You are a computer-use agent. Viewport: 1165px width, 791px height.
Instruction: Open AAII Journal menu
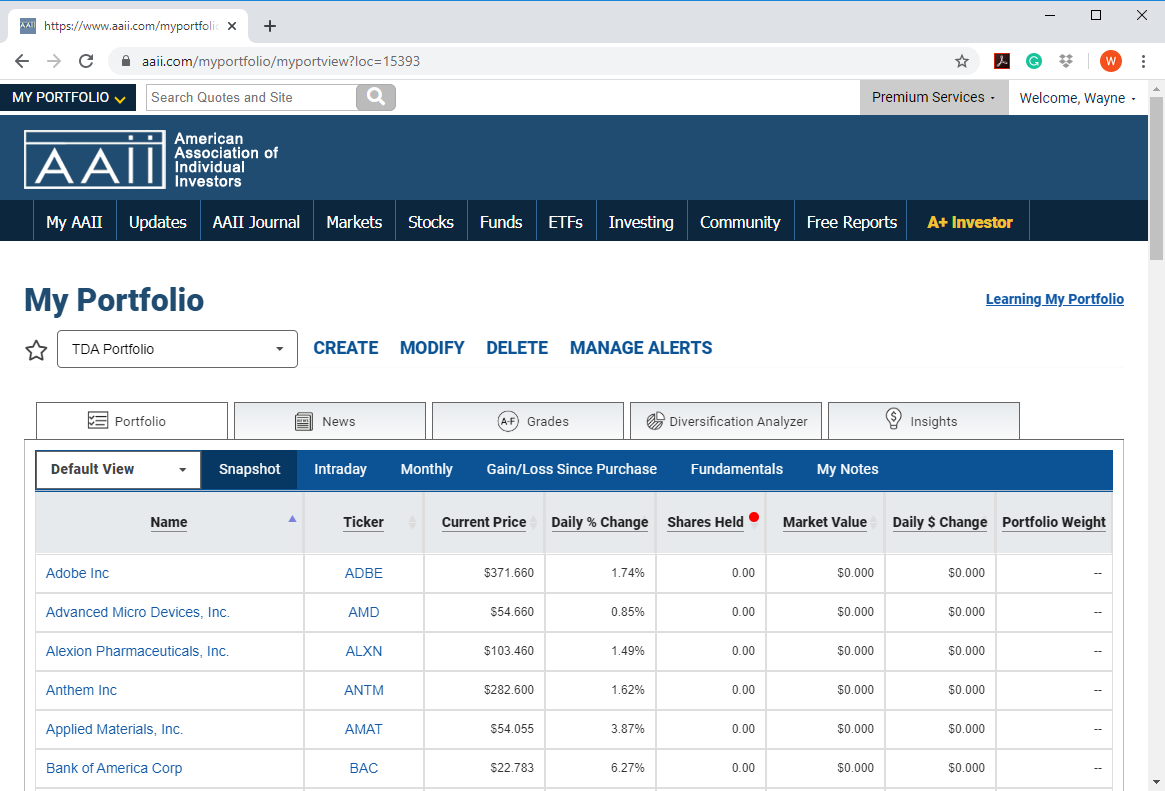click(256, 222)
